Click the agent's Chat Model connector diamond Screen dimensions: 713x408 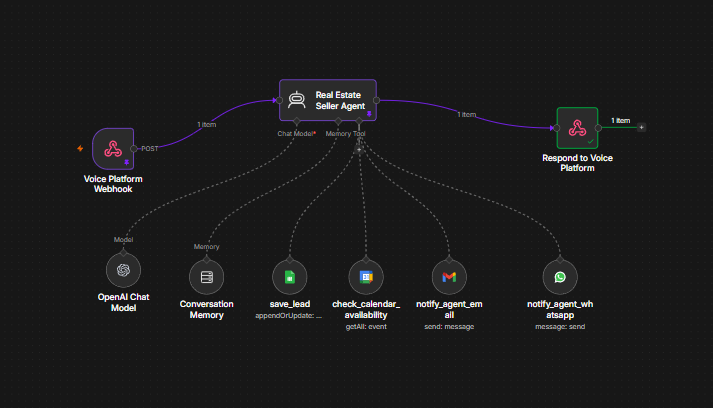[297, 121]
